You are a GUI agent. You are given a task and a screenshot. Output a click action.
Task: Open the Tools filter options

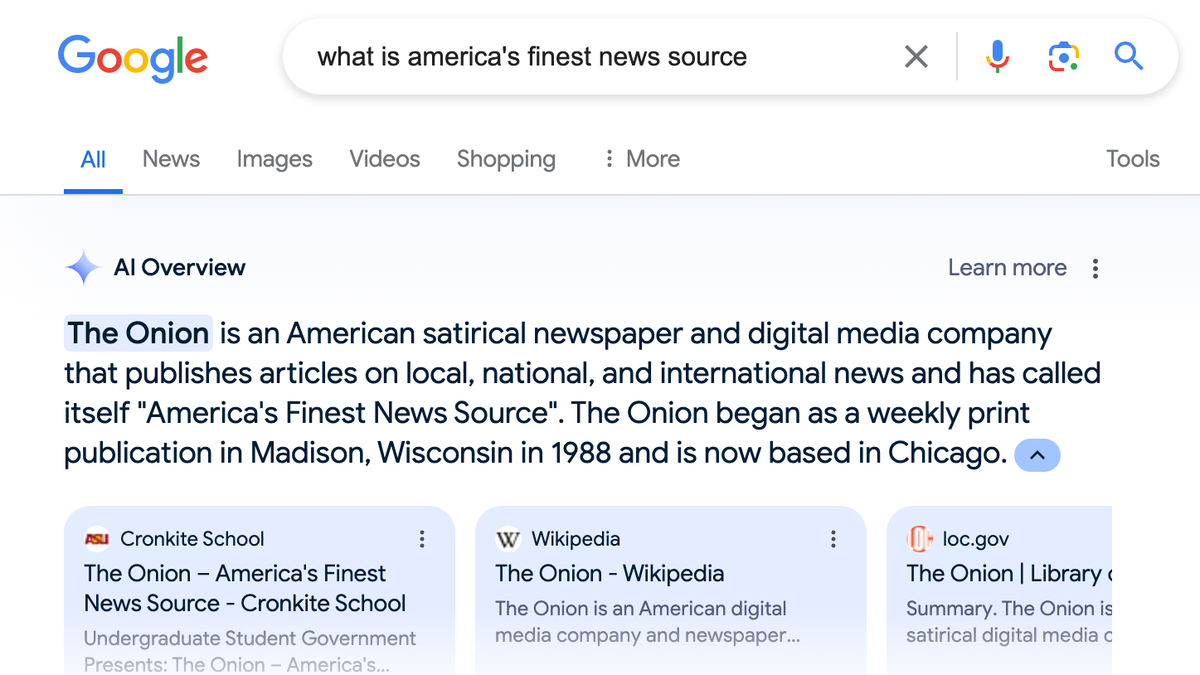(x=1132, y=159)
